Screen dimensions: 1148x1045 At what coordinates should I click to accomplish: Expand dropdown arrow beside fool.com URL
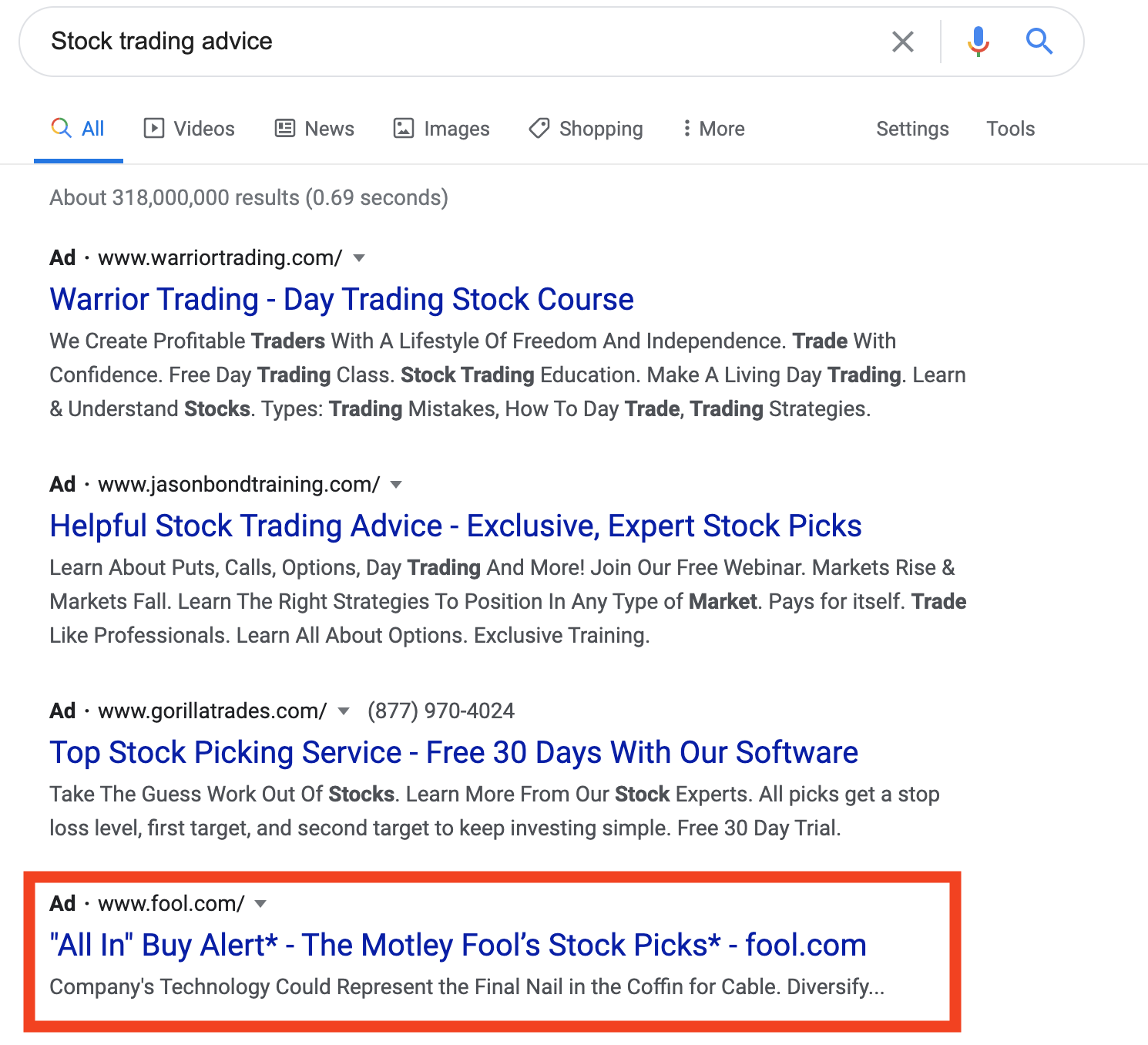(260, 904)
